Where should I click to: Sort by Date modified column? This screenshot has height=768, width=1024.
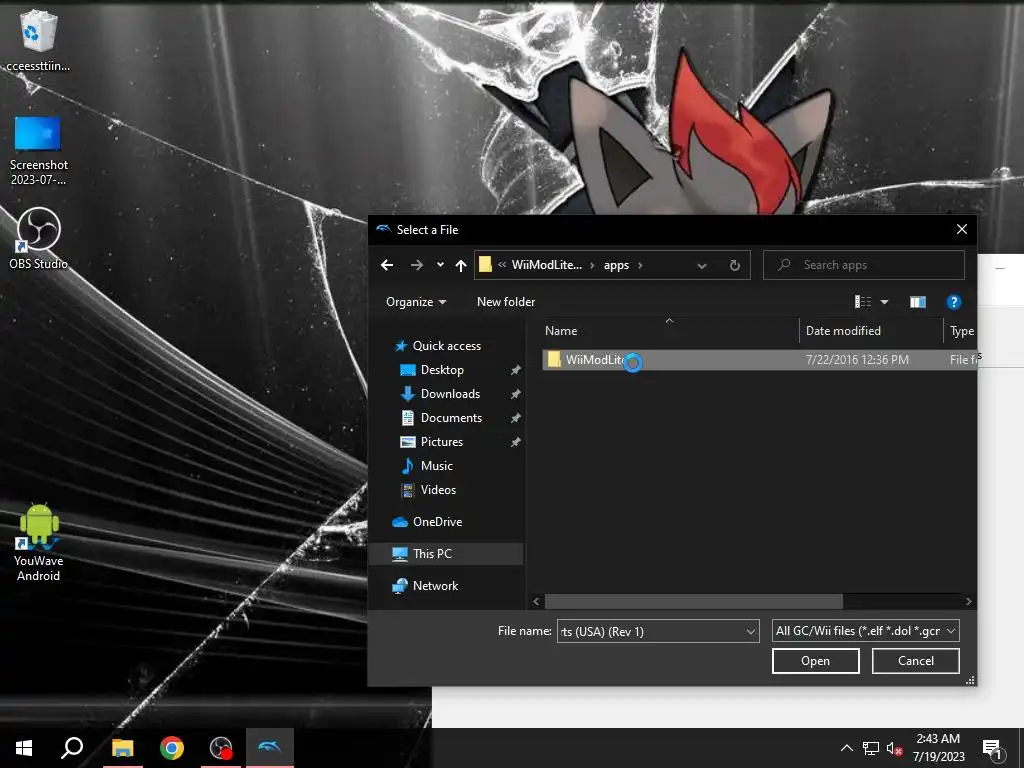pyautogui.click(x=871, y=330)
